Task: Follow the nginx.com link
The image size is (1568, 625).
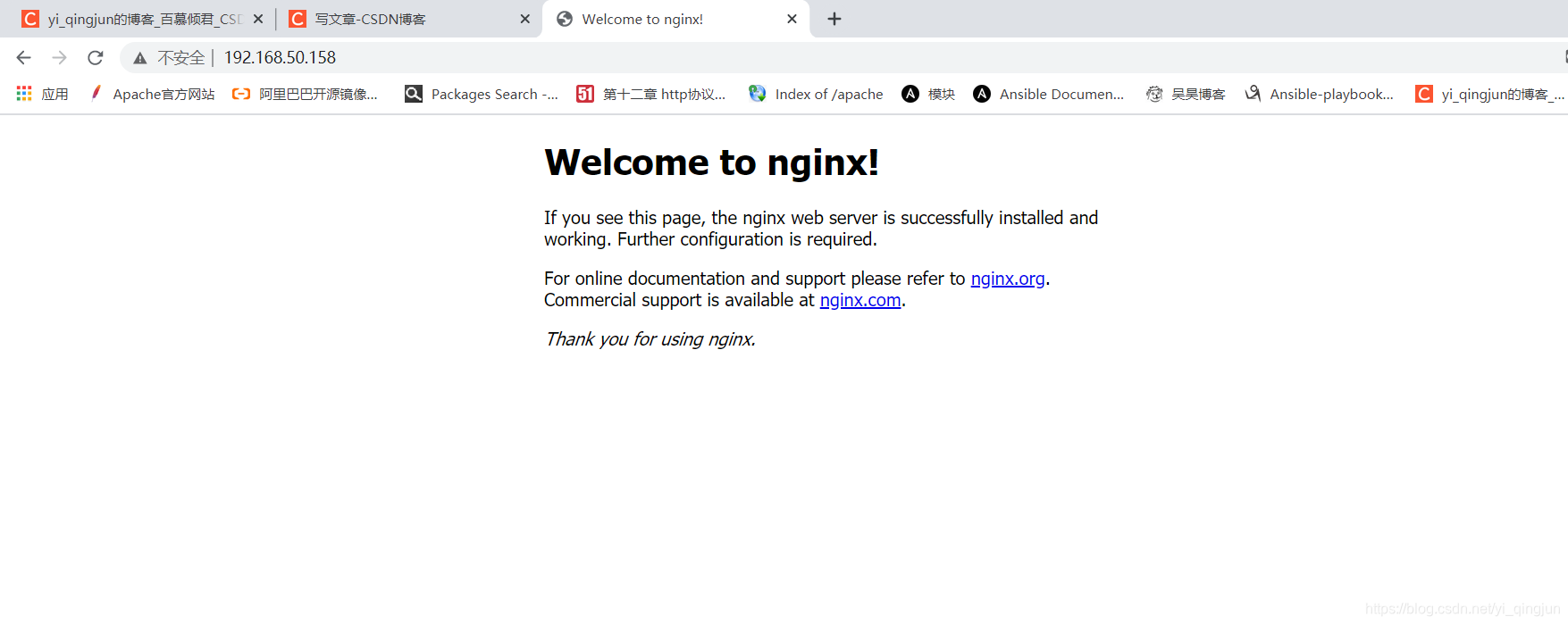Action: click(860, 300)
